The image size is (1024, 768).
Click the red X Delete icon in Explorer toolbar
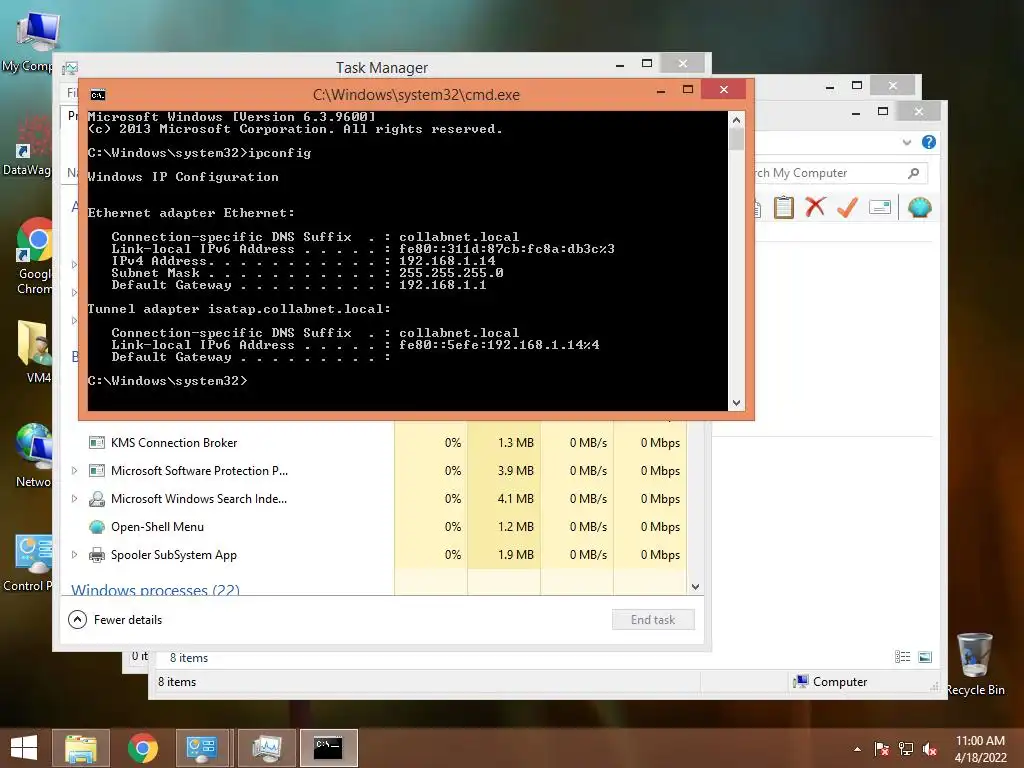(x=815, y=207)
